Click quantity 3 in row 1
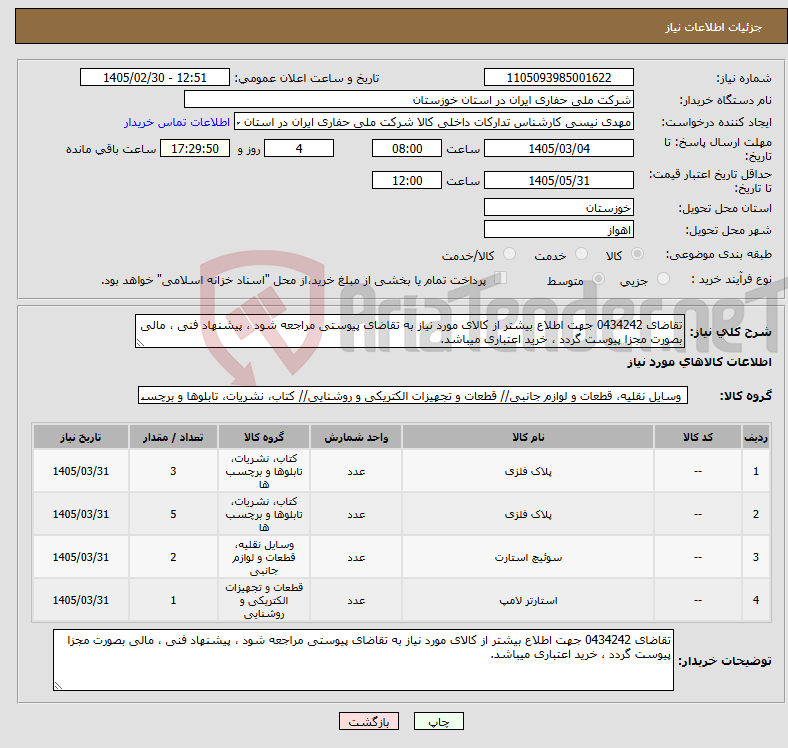 [x=173, y=471]
